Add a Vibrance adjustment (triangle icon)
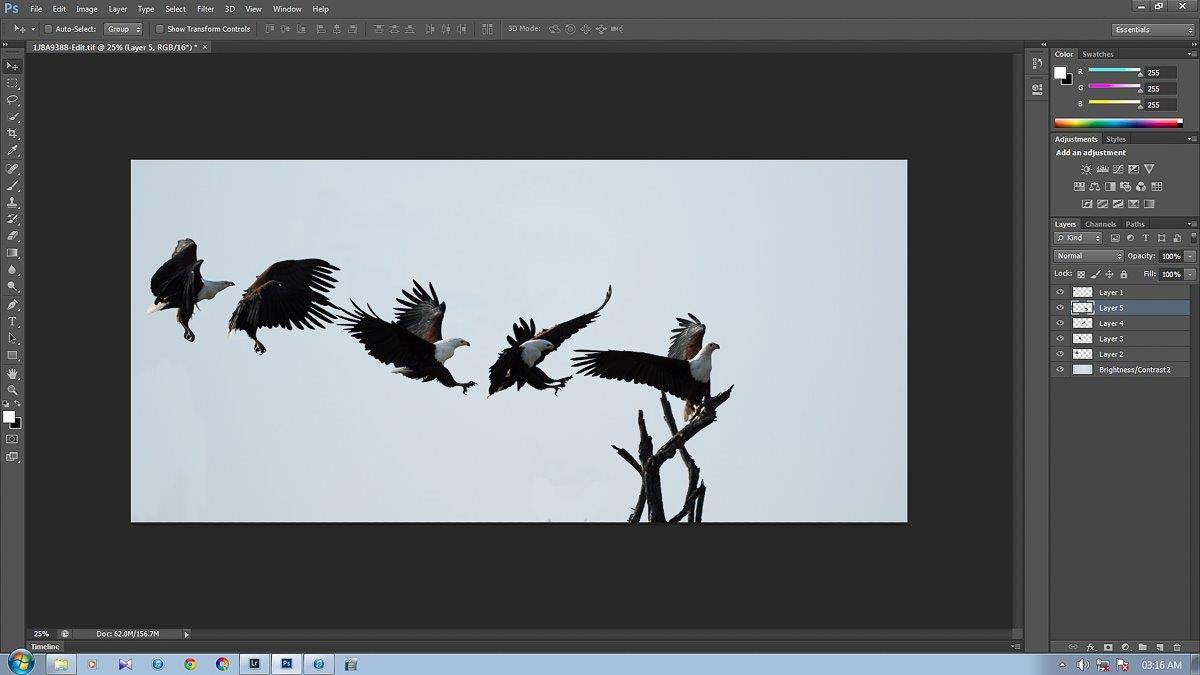This screenshot has height=675, width=1200. (1149, 169)
